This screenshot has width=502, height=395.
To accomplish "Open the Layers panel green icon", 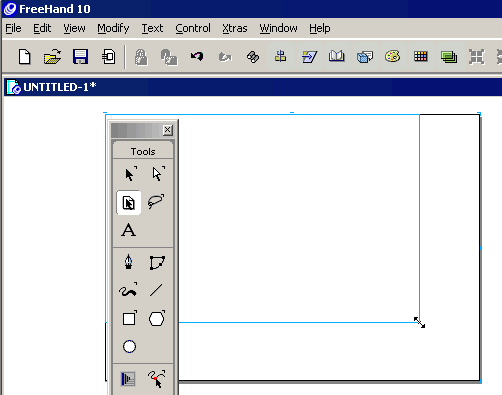I will (449, 57).
